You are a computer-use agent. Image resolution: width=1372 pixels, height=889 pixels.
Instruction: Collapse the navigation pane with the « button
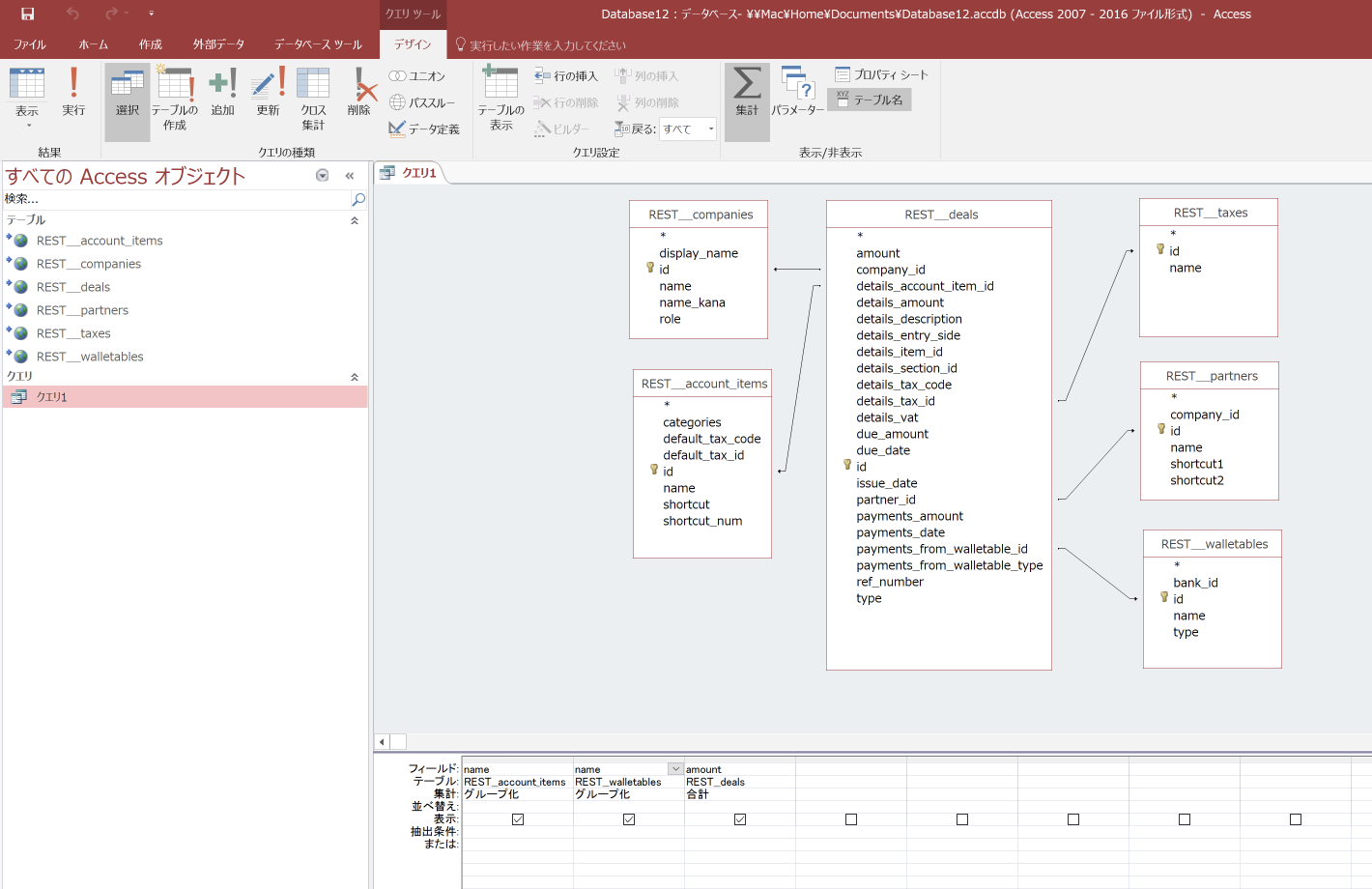tap(350, 176)
